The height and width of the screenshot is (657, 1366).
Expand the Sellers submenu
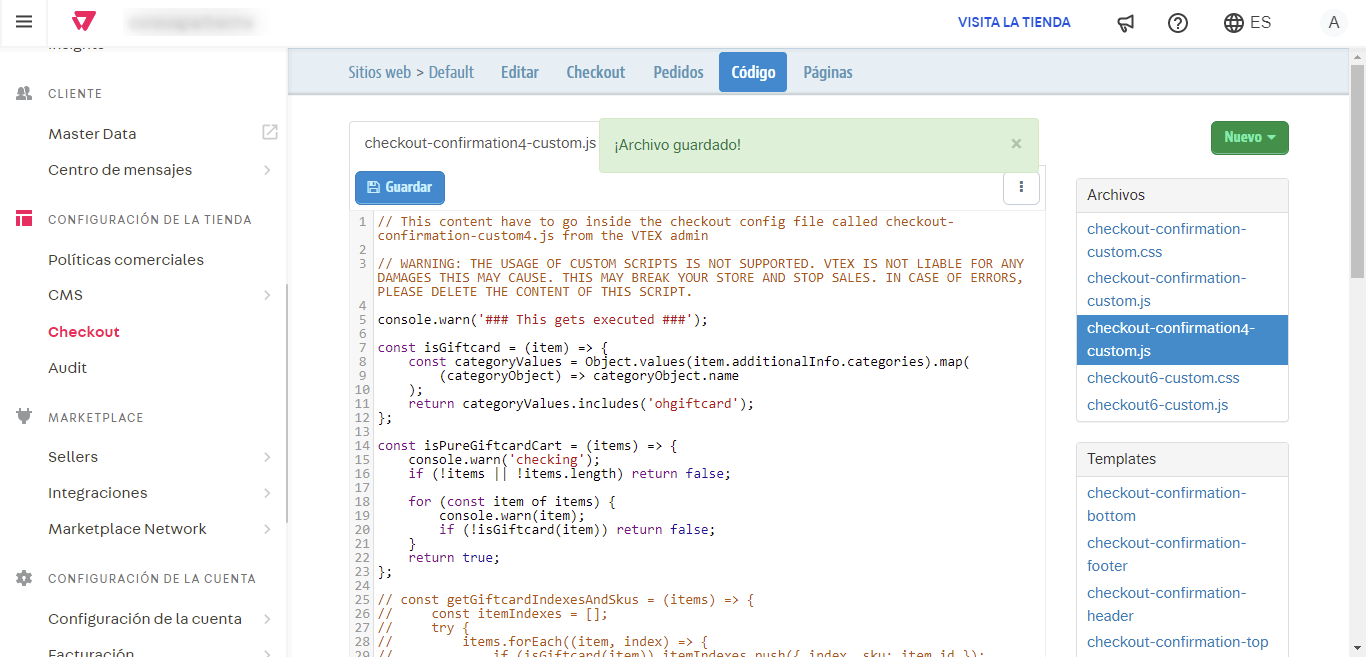click(x=267, y=457)
